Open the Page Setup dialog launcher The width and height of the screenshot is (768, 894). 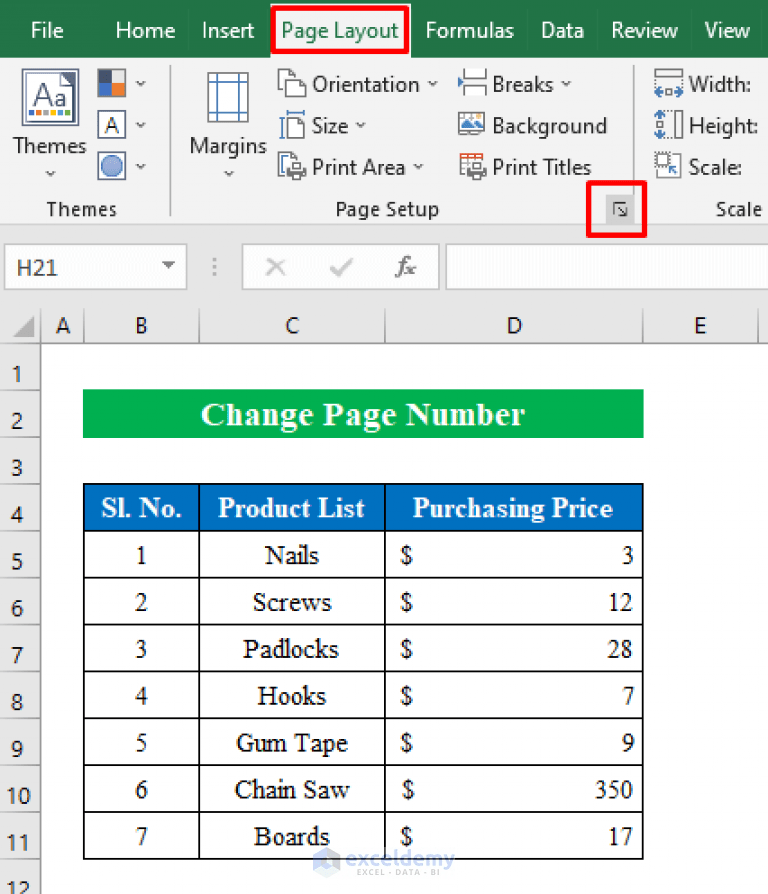[620, 210]
